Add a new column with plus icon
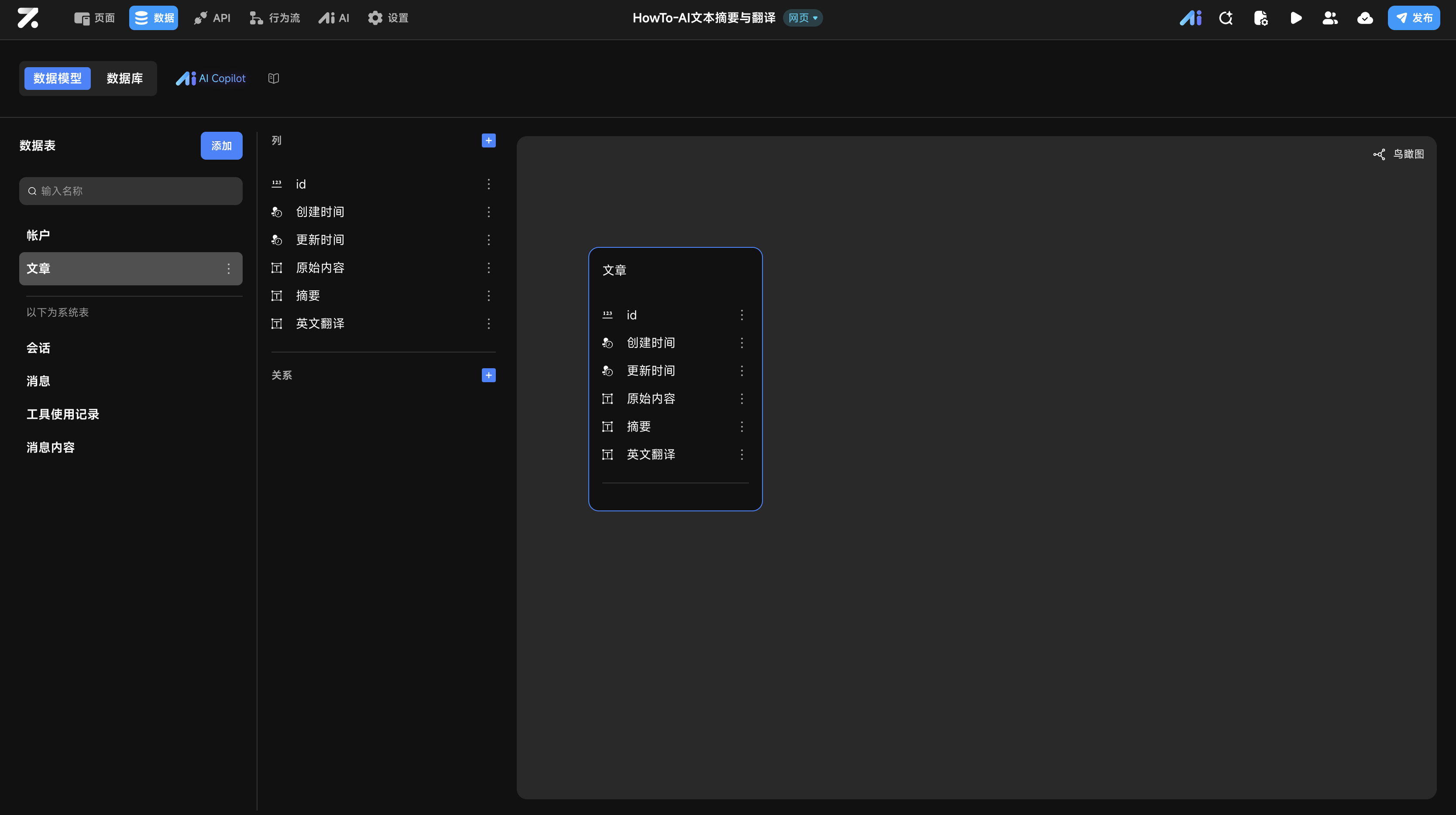The image size is (1456, 815). tap(488, 141)
